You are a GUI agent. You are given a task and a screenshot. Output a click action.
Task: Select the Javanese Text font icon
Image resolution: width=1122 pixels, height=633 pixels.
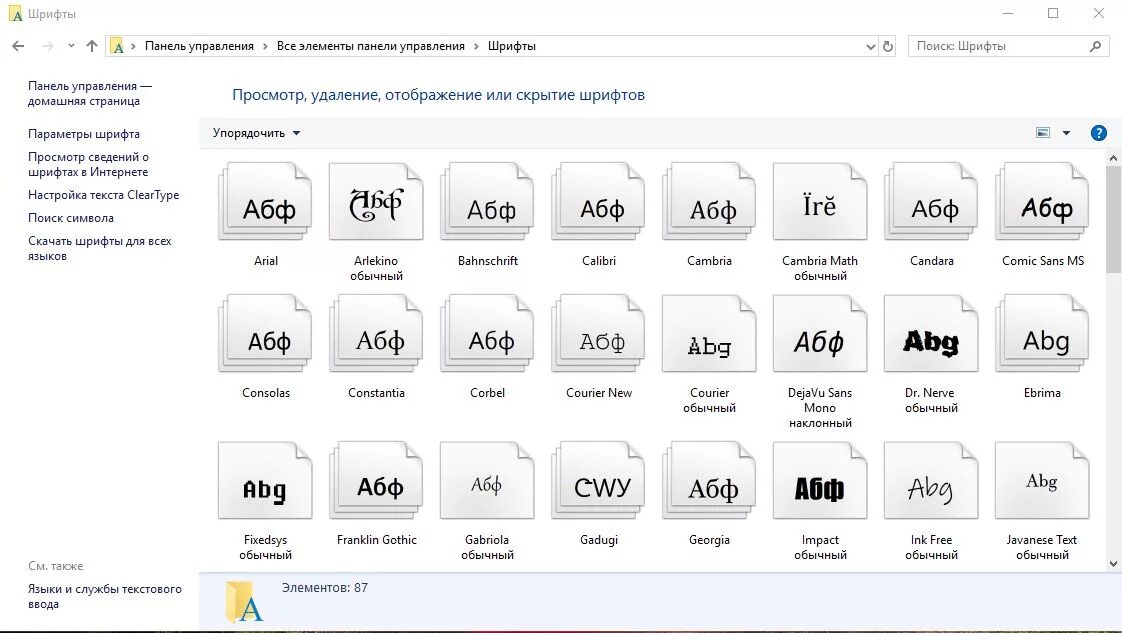1042,481
